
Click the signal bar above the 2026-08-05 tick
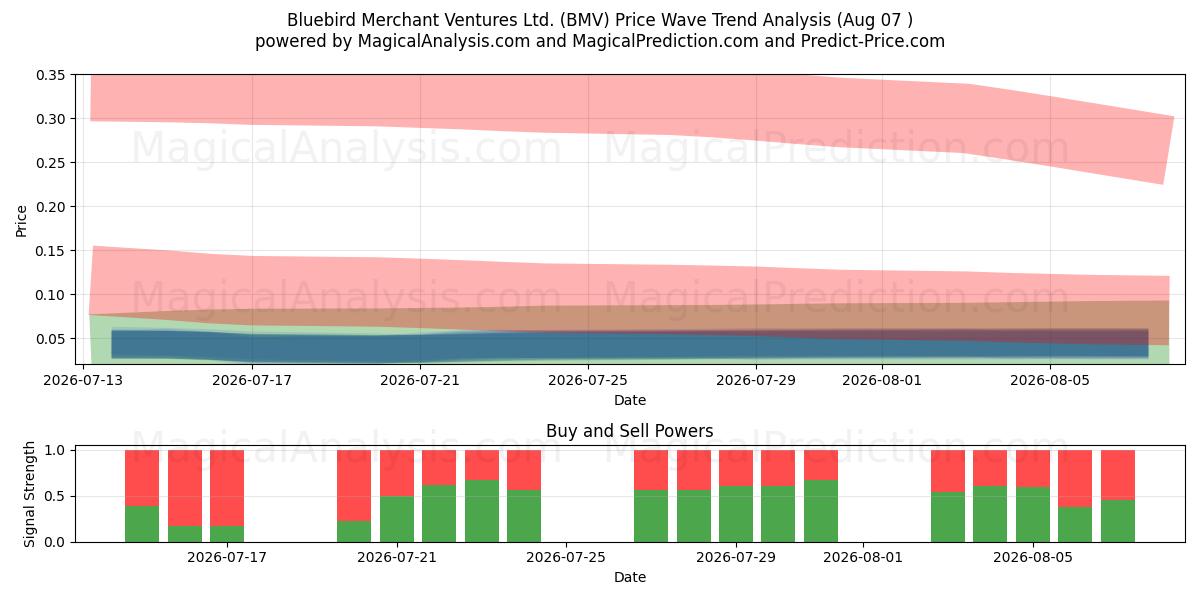1033,496
